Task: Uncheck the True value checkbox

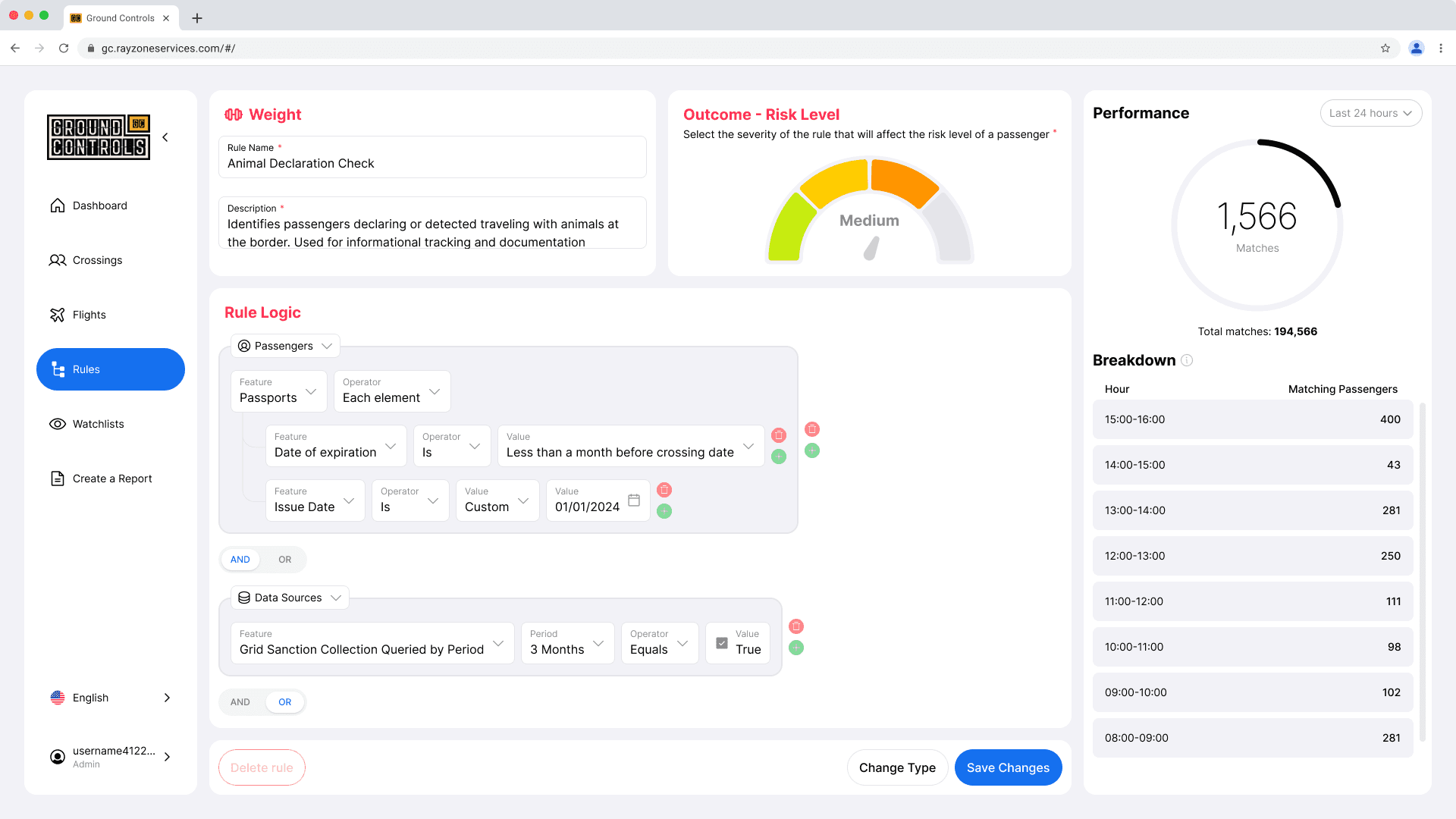Action: (722, 643)
